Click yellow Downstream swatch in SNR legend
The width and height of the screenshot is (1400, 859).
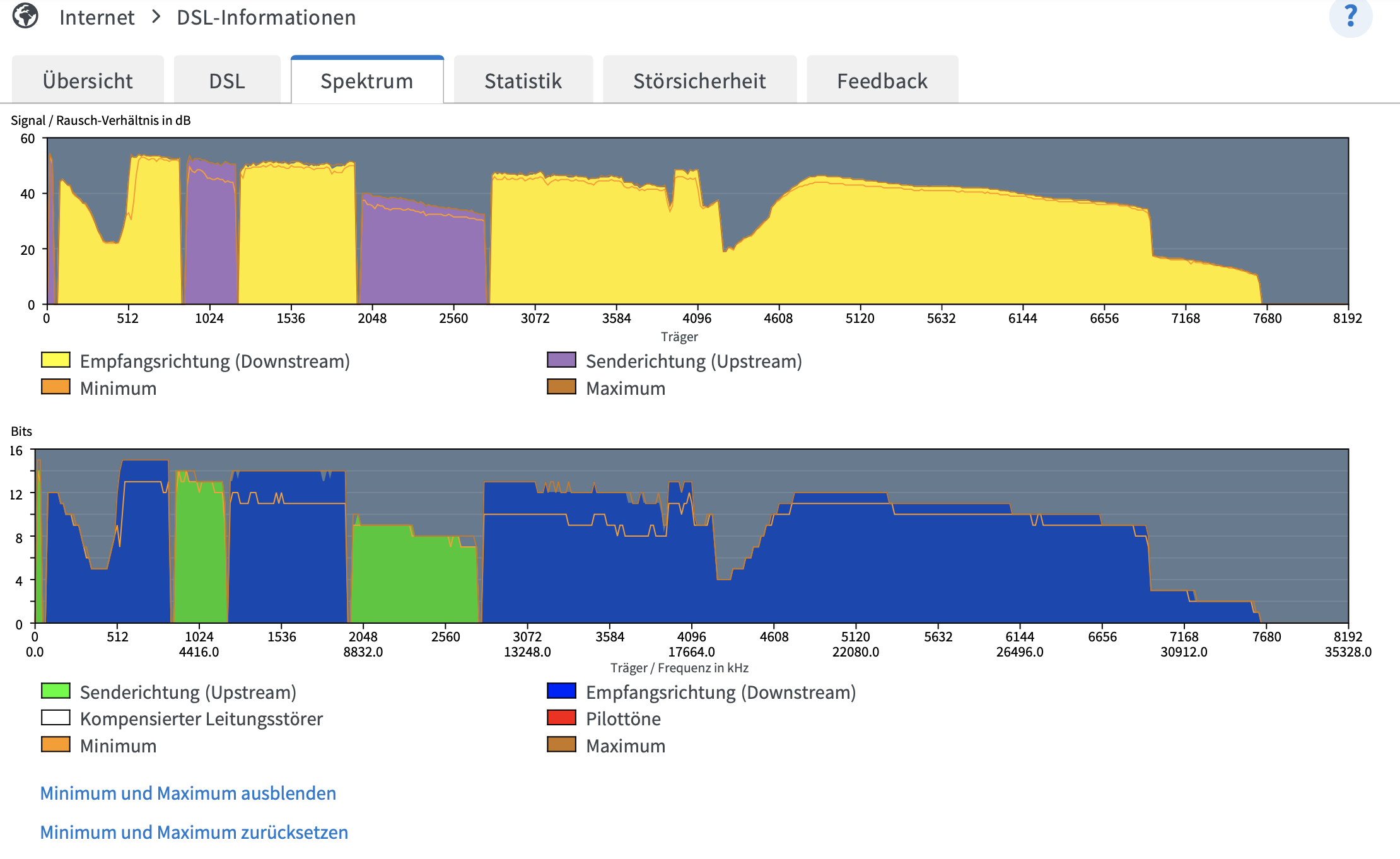[x=55, y=360]
